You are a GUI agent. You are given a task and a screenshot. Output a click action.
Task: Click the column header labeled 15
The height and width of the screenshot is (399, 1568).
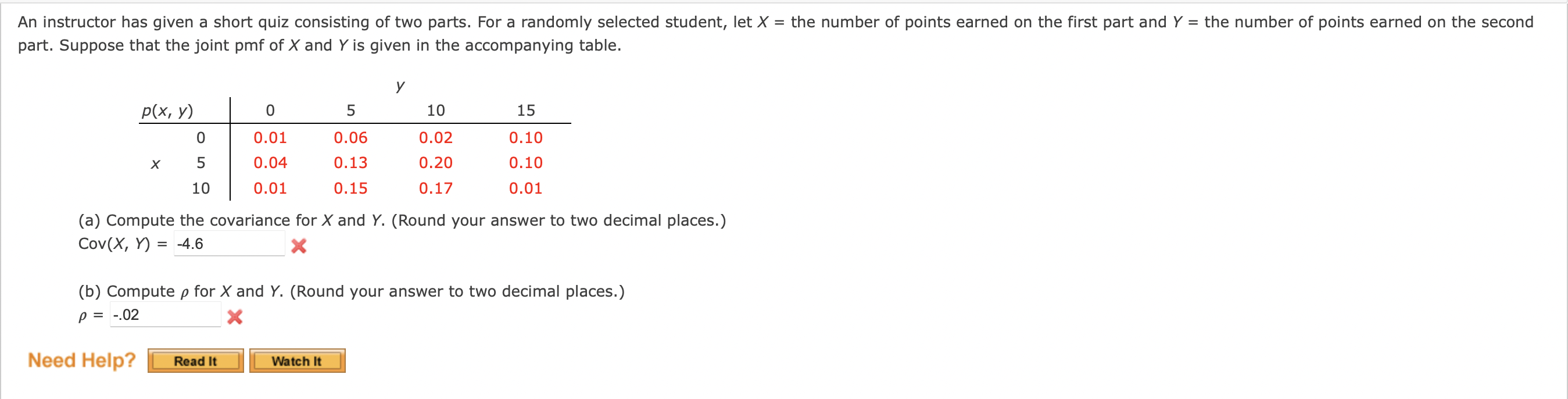click(525, 111)
